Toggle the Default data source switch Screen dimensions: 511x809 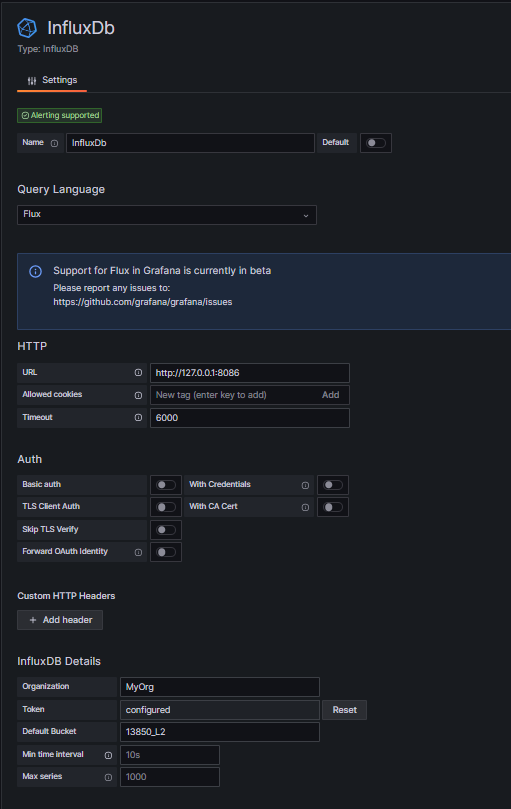[376, 143]
